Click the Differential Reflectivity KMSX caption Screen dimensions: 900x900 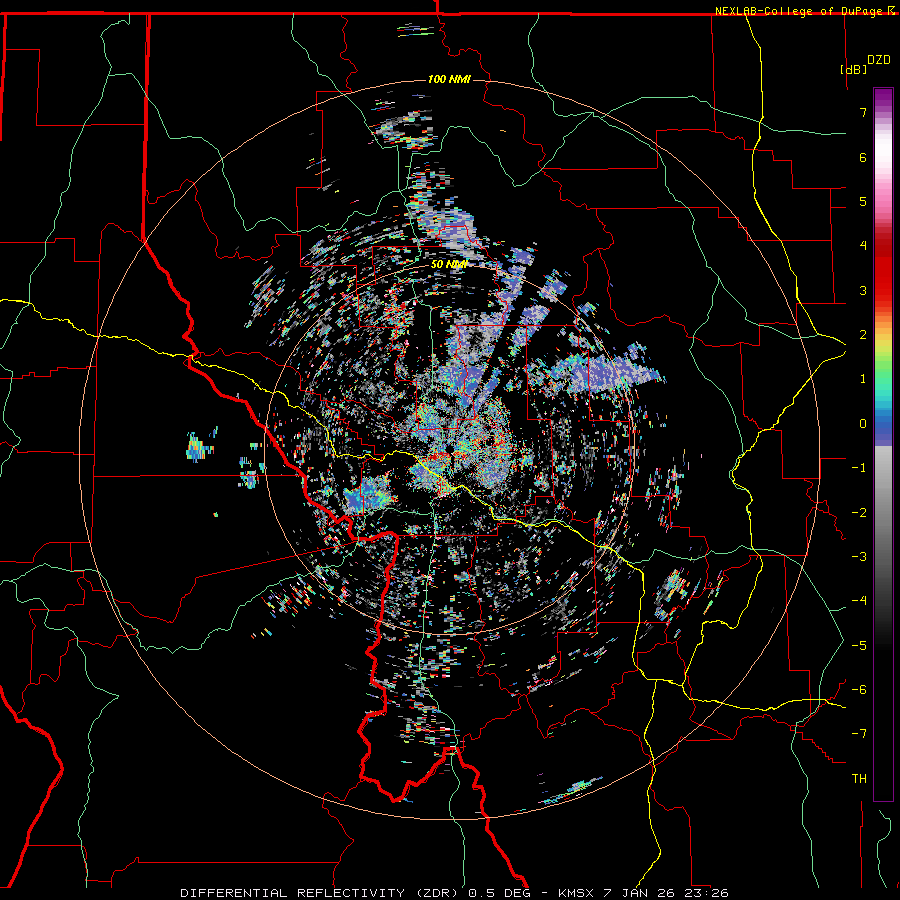click(x=455, y=893)
